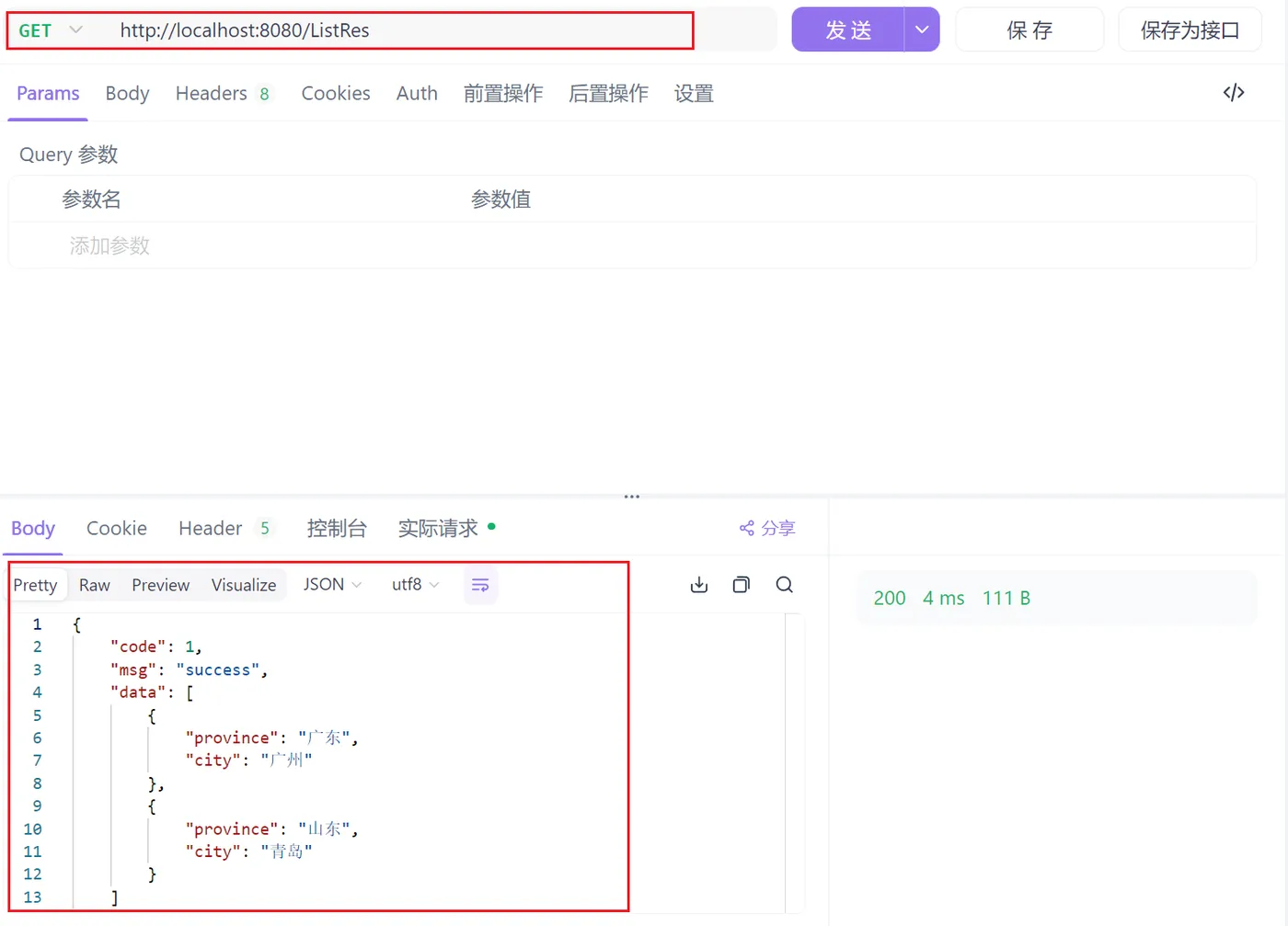The height and width of the screenshot is (926, 1288).
Task: Click the panel divider ellipsis handle
Action: (631, 497)
